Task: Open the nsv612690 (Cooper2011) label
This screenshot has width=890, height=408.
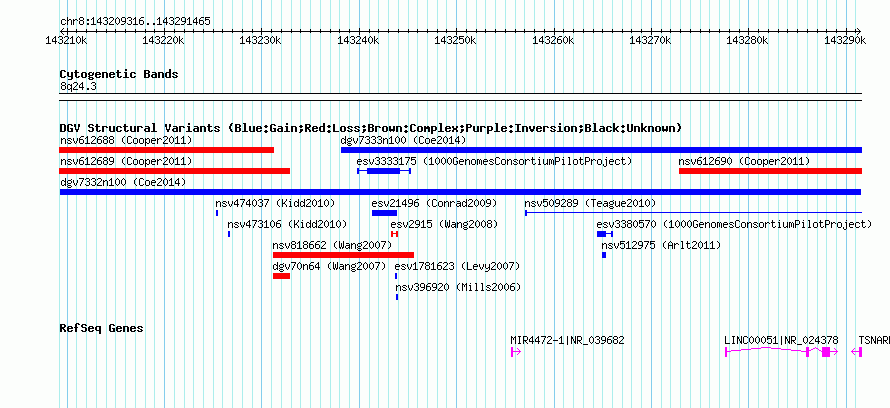Action: click(744, 161)
